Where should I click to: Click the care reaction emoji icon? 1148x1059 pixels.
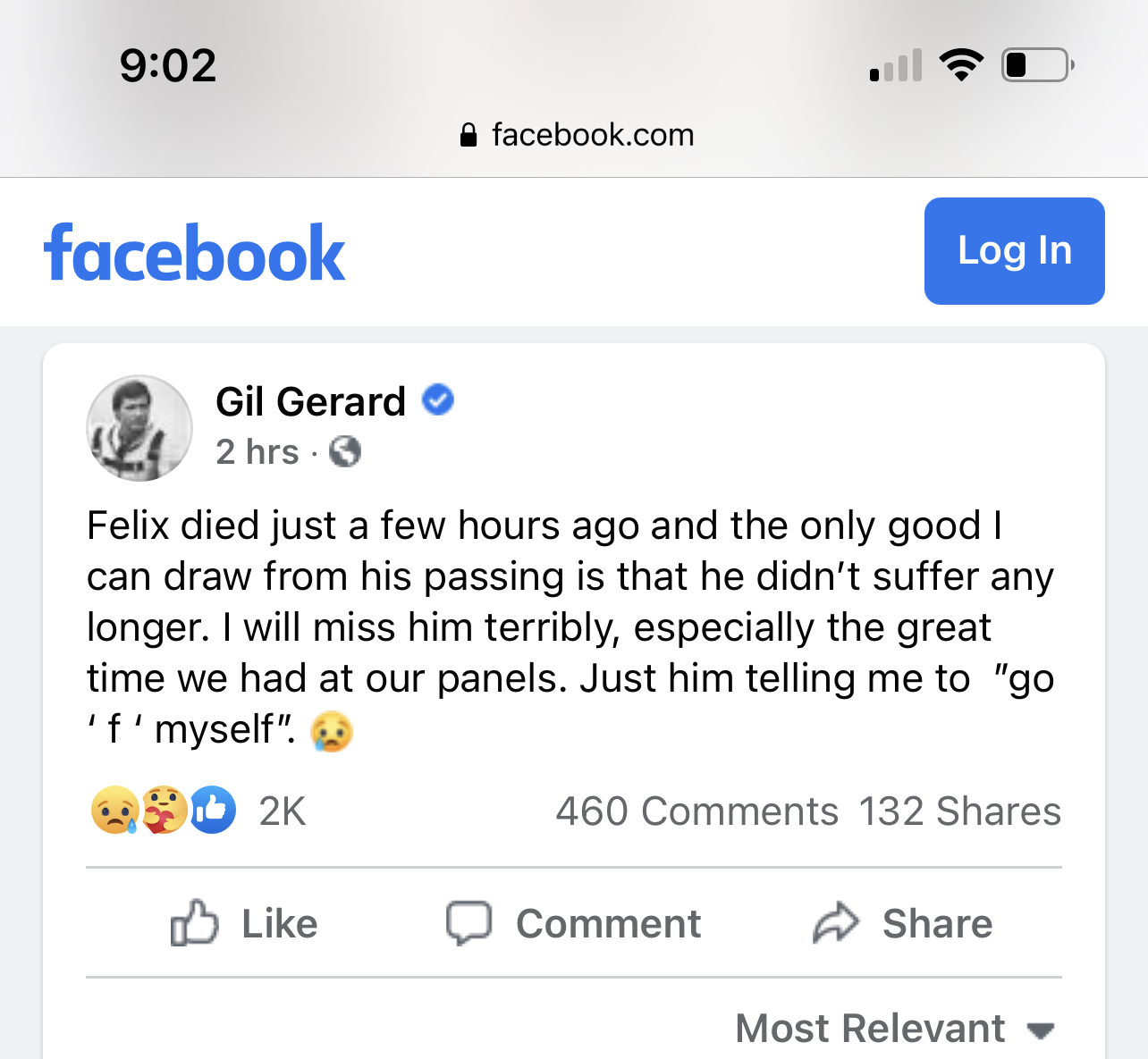[163, 811]
